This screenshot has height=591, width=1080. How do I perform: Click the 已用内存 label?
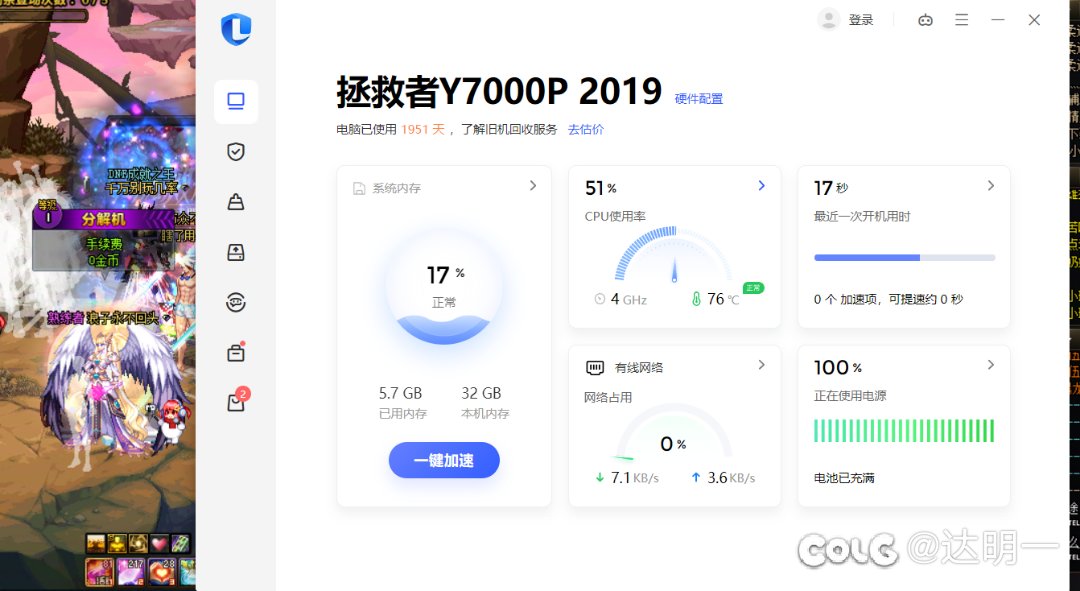pyautogui.click(x=403, y=413)
